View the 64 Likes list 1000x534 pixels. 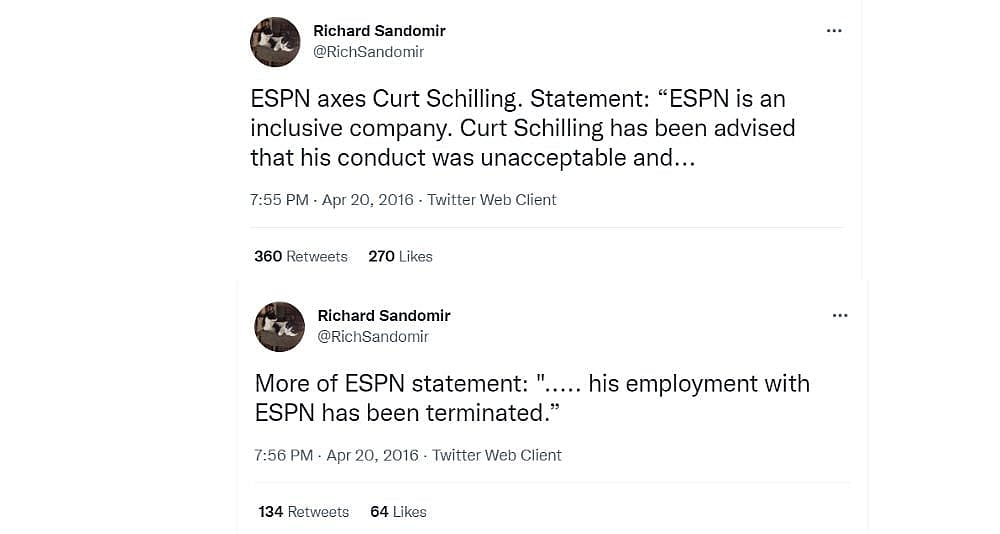(398, 511)
